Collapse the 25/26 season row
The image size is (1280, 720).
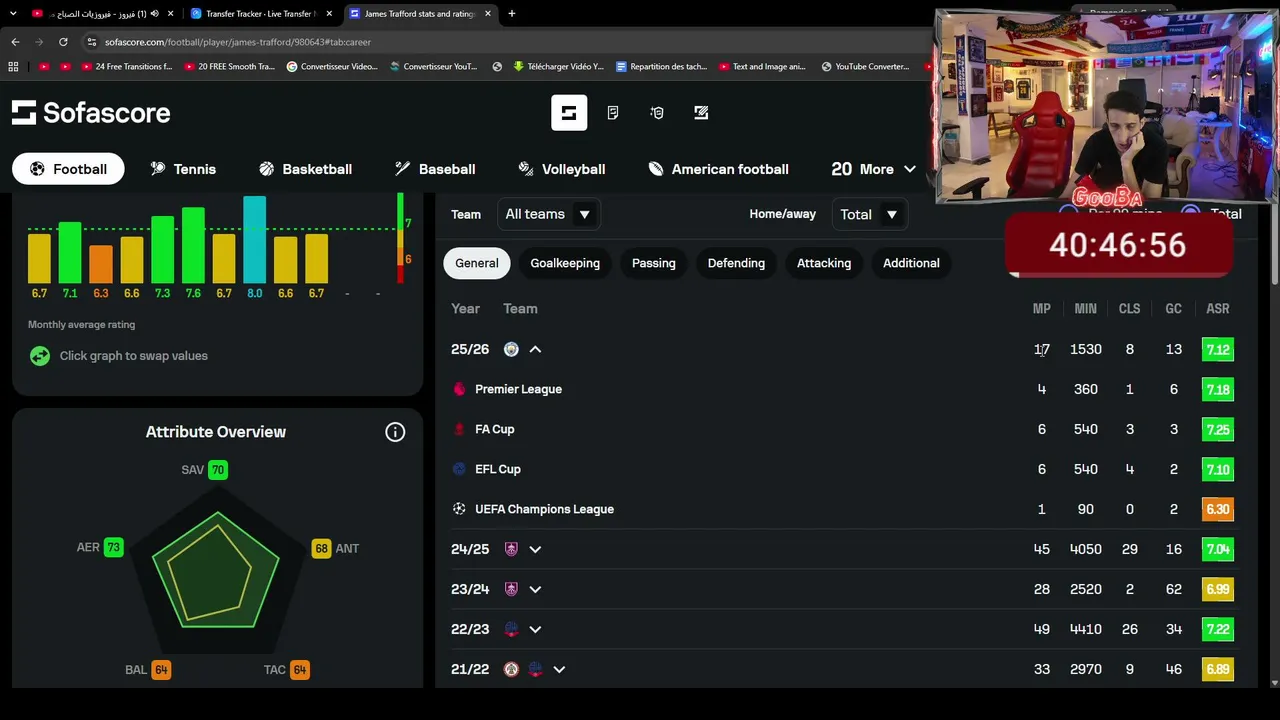coord(535,349)
